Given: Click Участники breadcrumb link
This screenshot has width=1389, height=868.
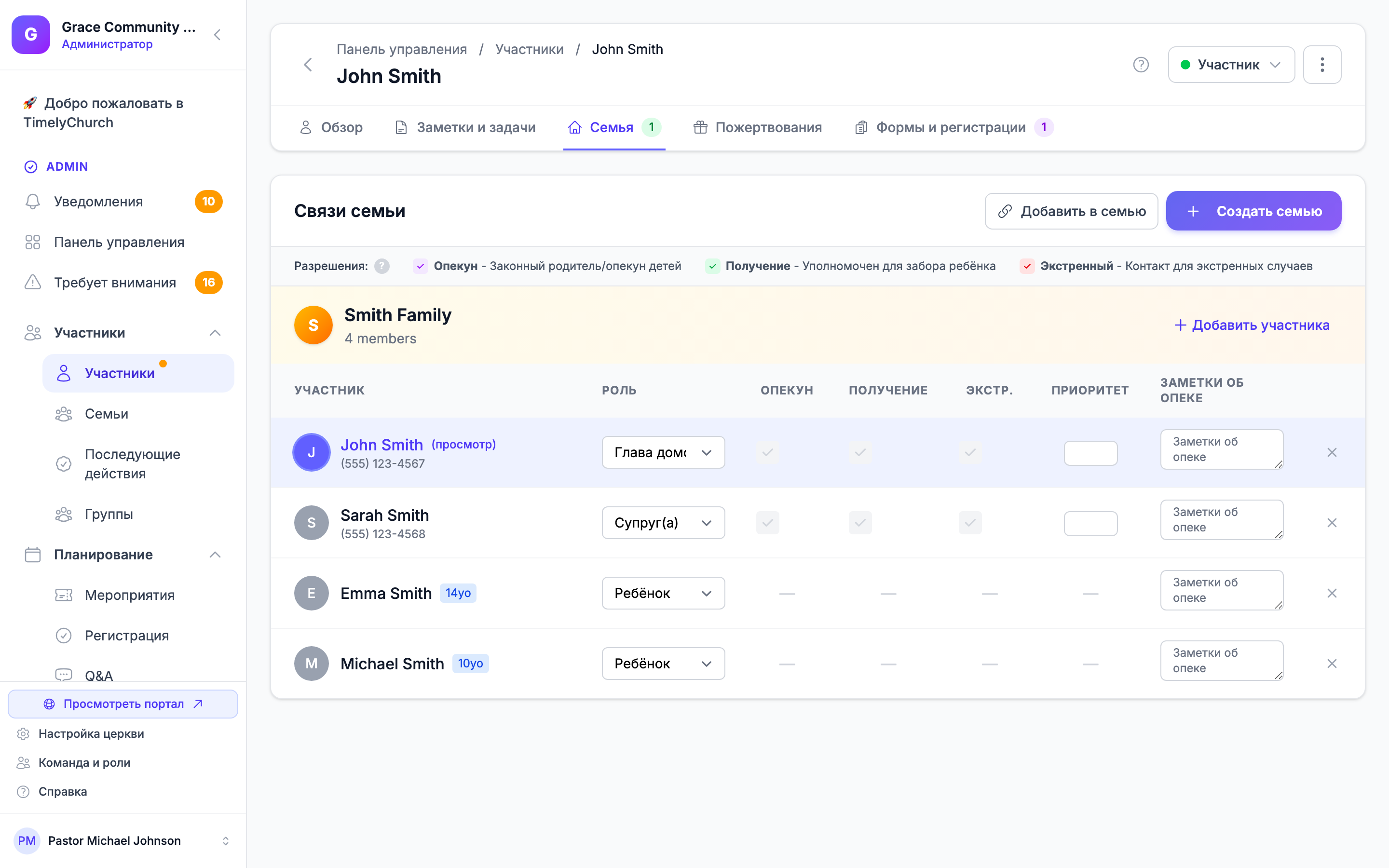Looking at the screenshot, I should (529, 49).
